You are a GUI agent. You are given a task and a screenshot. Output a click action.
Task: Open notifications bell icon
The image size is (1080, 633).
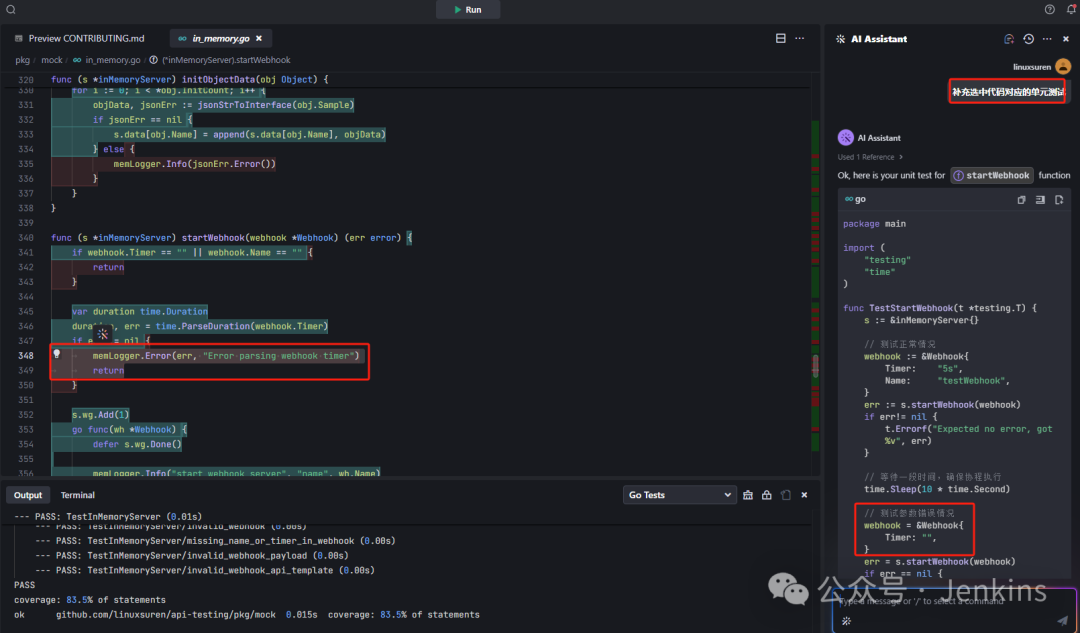[x=1072, y=10]
